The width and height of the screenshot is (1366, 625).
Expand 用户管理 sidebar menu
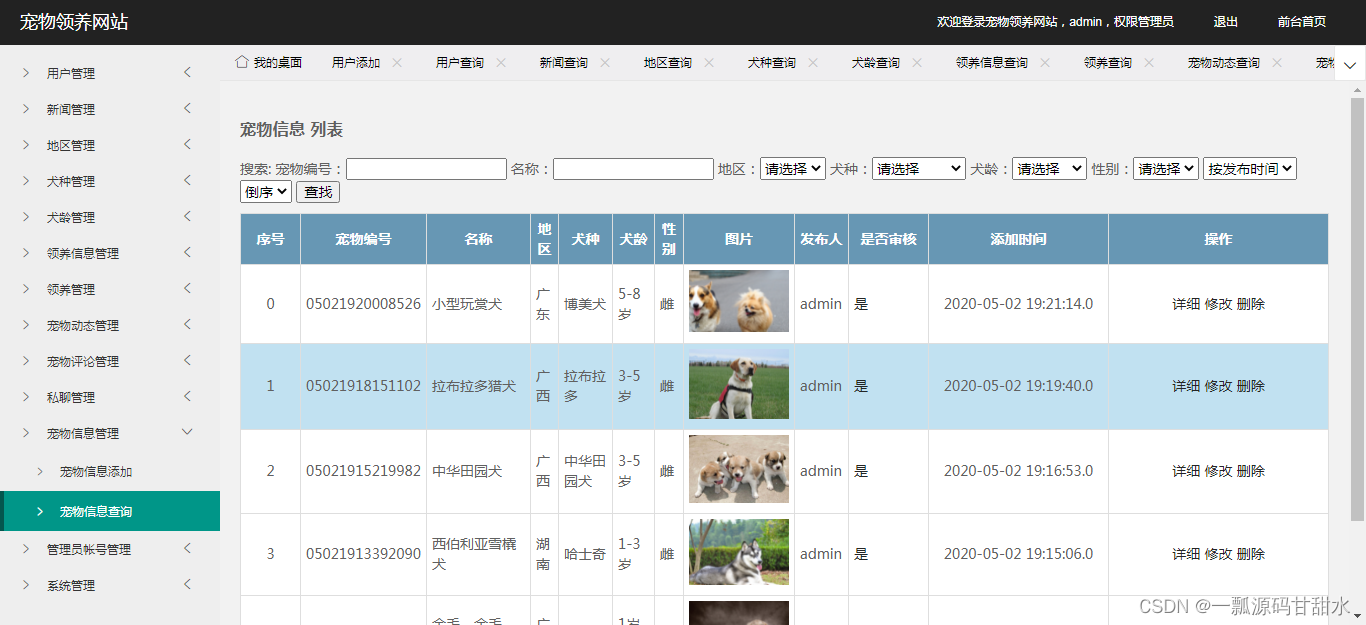(110, 73)
